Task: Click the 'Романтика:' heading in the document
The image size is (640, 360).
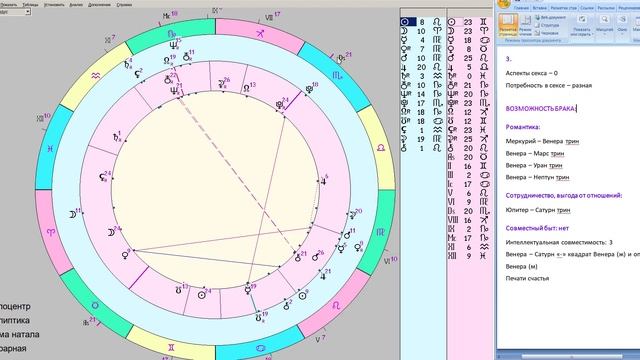Action: [x=523, y=127]
